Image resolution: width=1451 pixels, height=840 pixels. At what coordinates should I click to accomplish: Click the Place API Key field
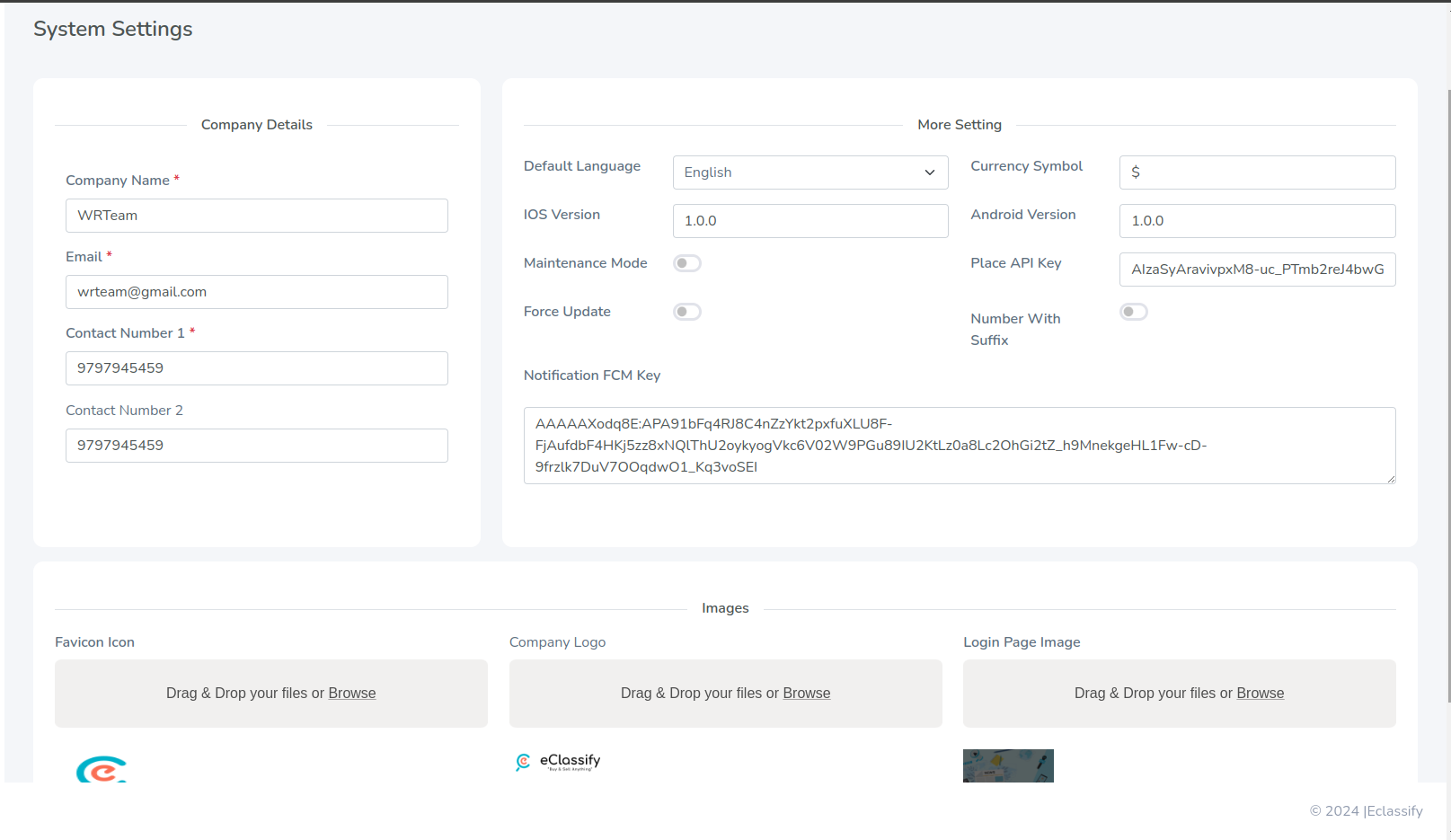coord(1256,270)
